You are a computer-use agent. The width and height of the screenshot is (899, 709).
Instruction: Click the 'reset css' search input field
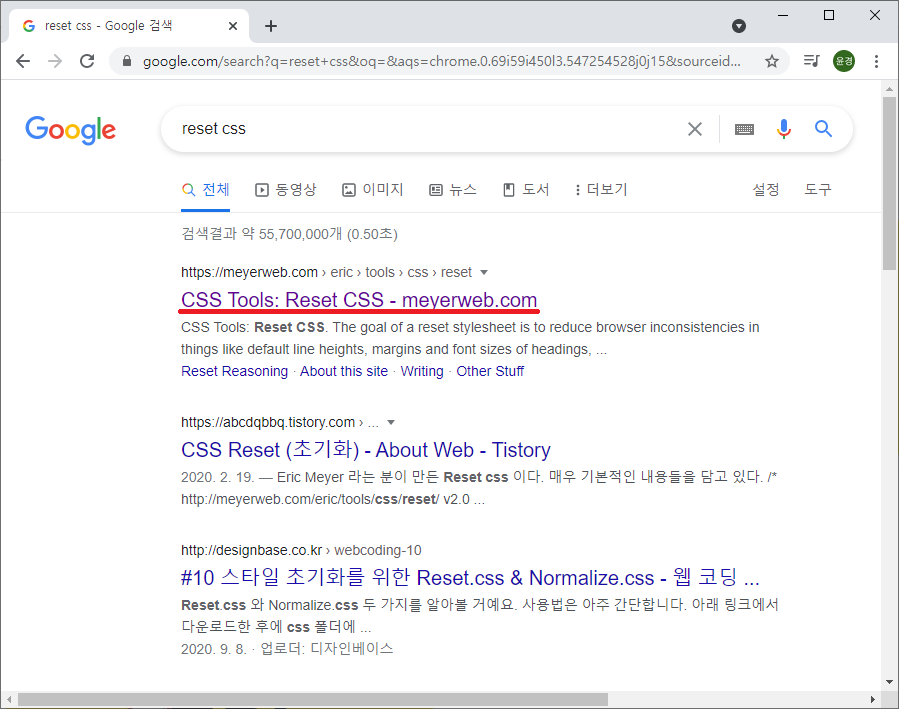coord(424,129)
